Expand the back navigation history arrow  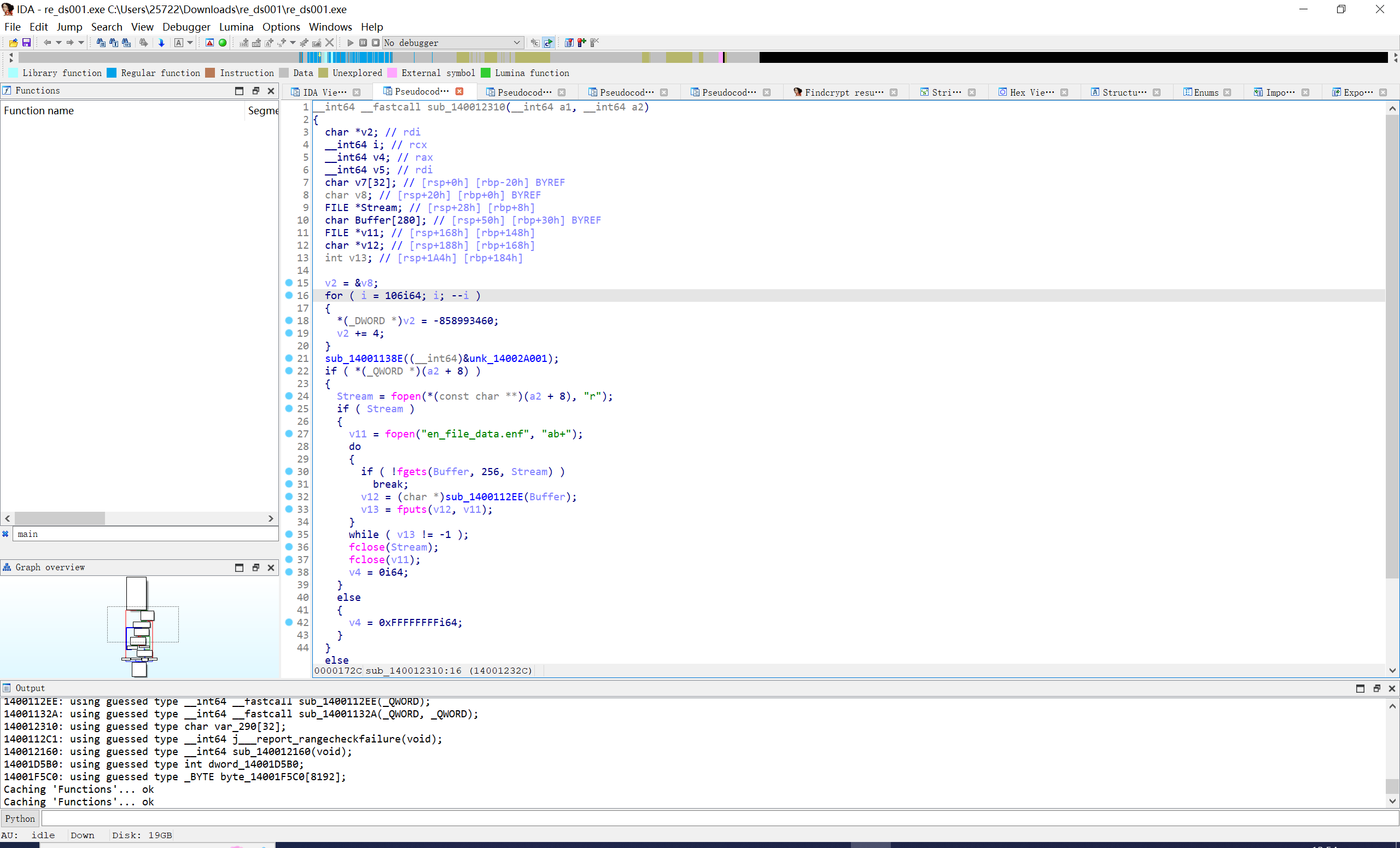coord(59,43)
